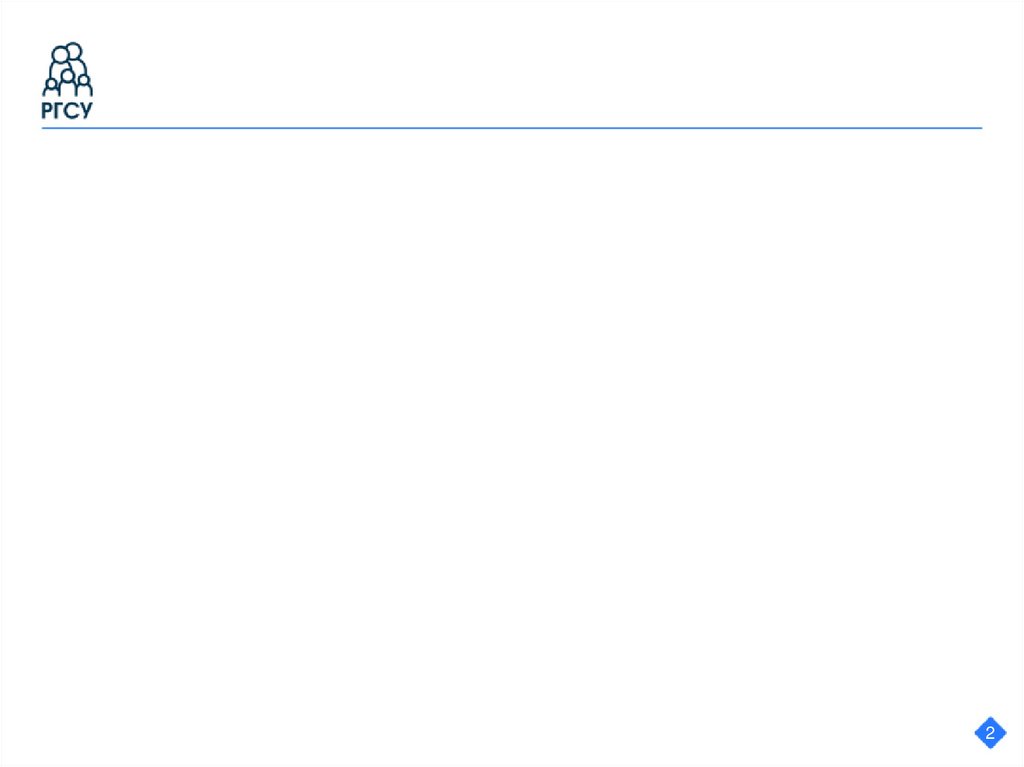Click the divider line's end below the logo
Image resolution: width=1024 pixels, height=767 pixels.
click(x=44, y=128)
